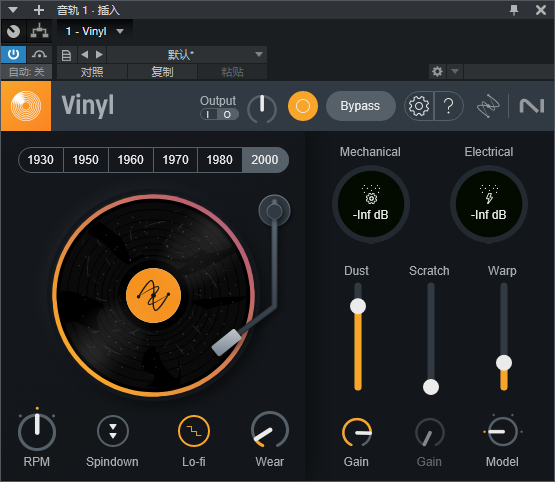Open the 1 - Vinyl plugin dropdown

click(95, 31)
